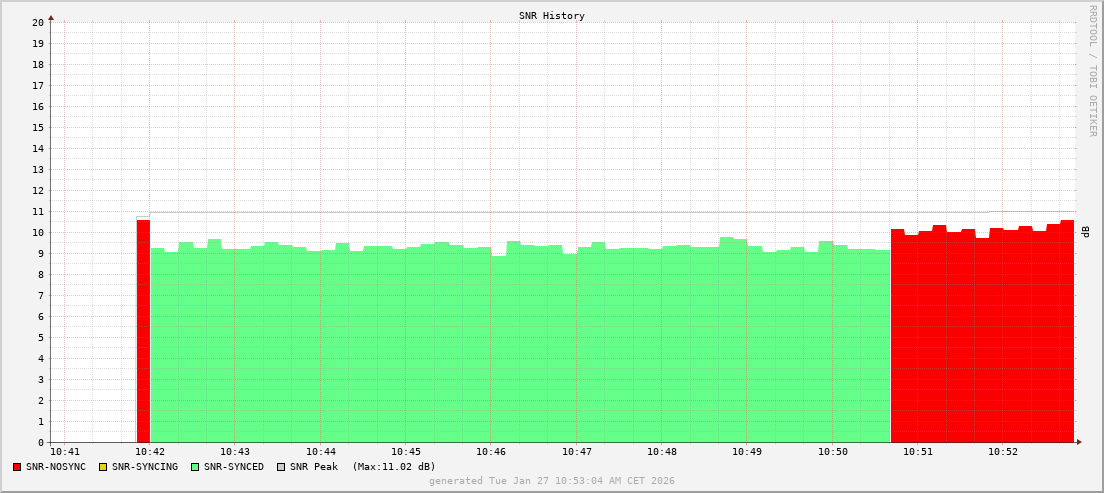Click the dB unit label on right
This screenshot has width=1104, height=493.
coord(1085,232)
